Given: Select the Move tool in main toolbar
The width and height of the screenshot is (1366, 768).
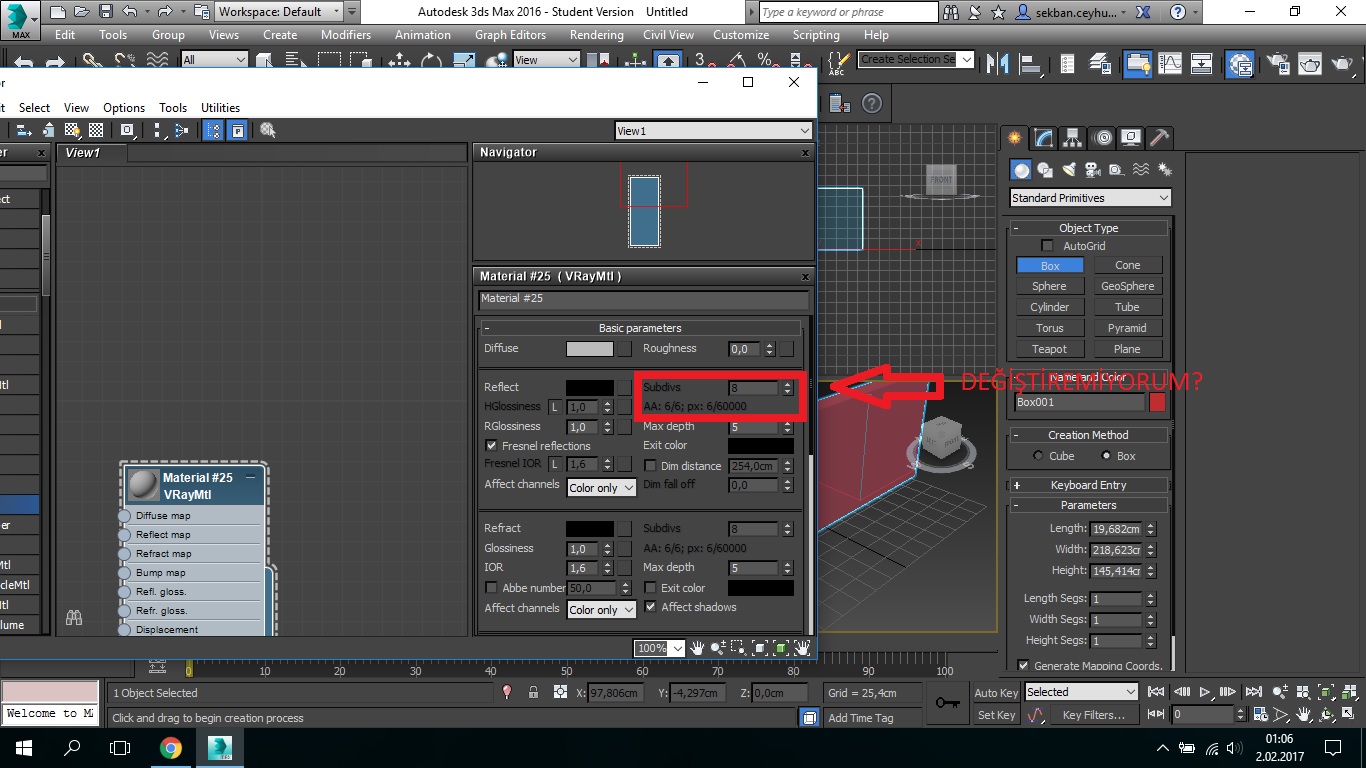Looking at the screenshot, I should click(399, 62).
